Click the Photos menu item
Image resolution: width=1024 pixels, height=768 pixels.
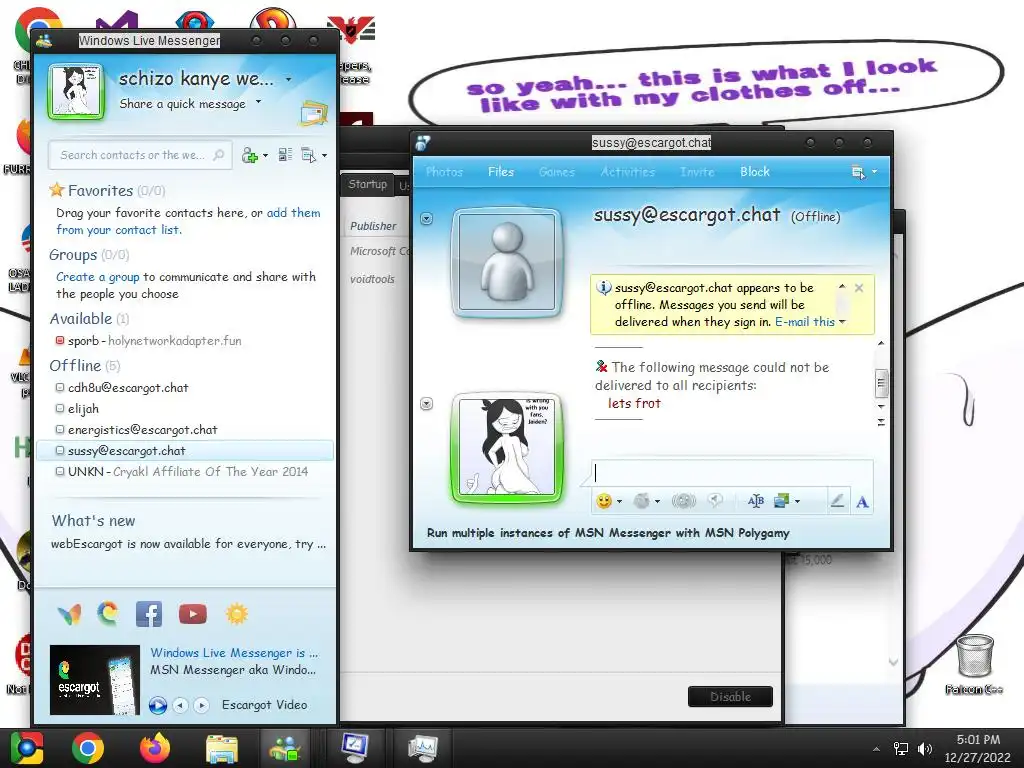[444, 172]
